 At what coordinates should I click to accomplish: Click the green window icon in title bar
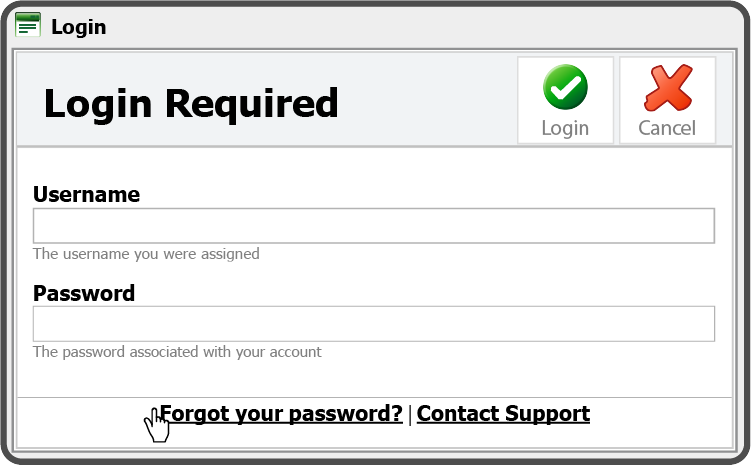pos(28,25)
